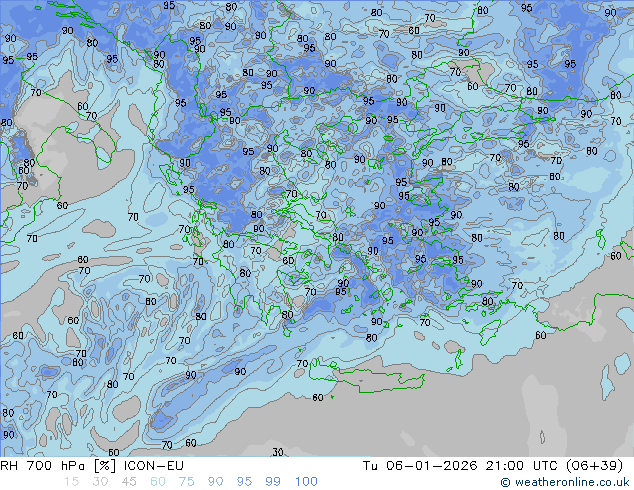The image size is (634, 490).
Task: Click the forecast offset '(06+39)'
Action: 594,466
